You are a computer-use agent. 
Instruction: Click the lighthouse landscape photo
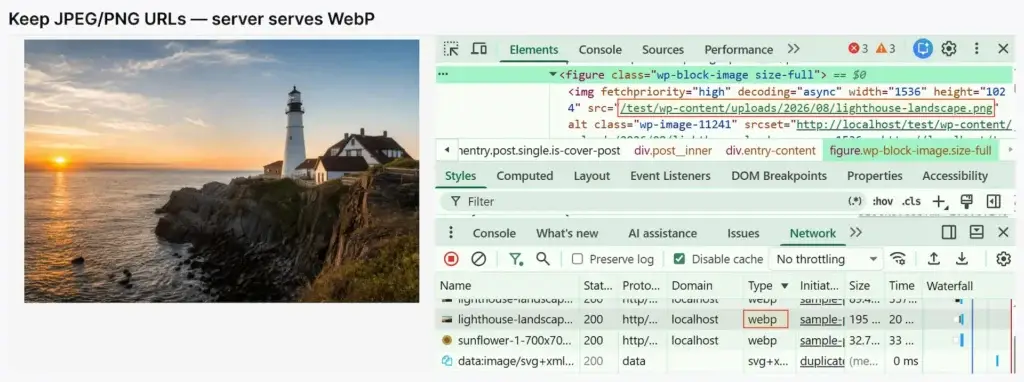(x=222, y=171)
